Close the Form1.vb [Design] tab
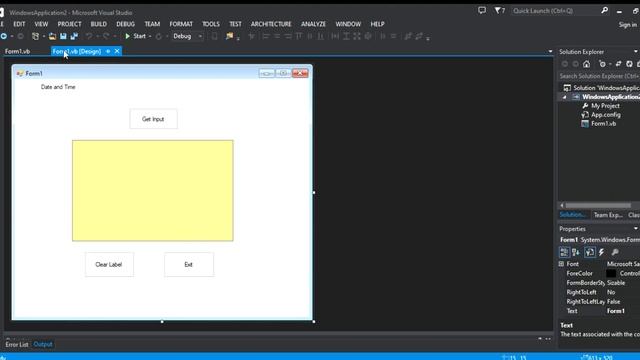 point(117,51)
